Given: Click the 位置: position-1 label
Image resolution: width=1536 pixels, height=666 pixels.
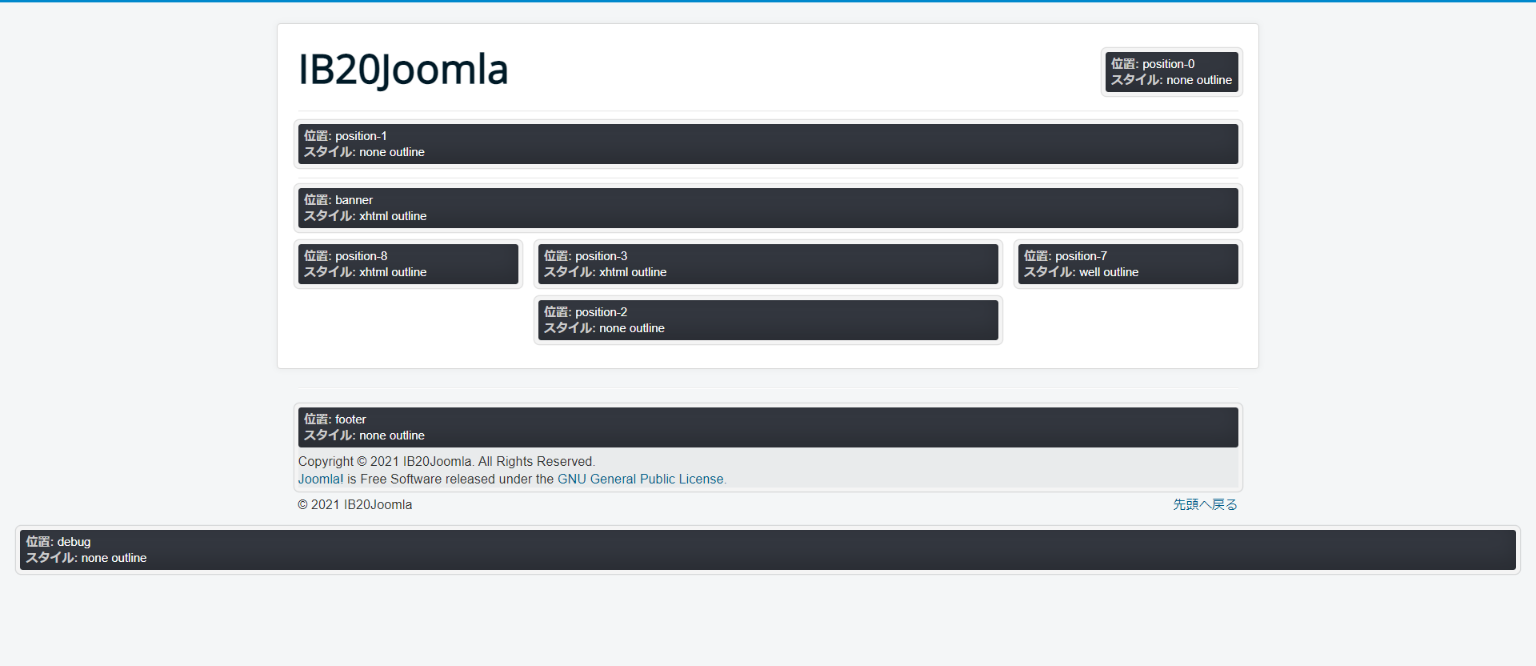Looking at the screenshot, I should [345, 136].
